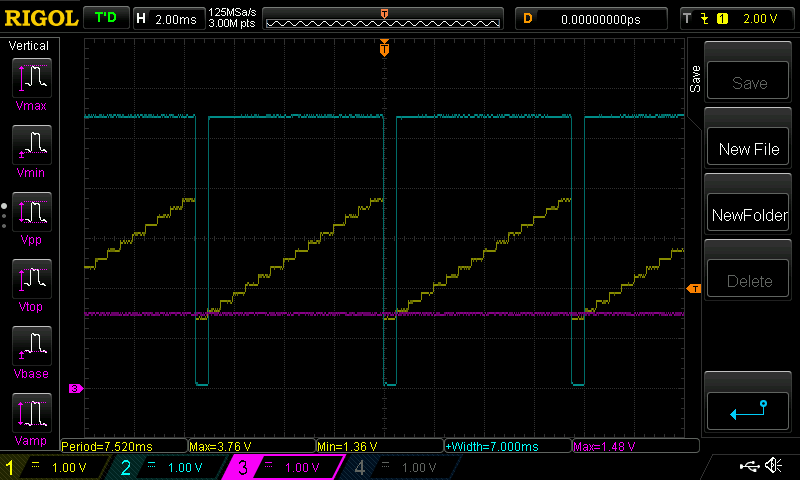Image resolution: width=800 pixels, height=480 pixels.
Task: Click the USB status icon
Action: coord(749,466)
